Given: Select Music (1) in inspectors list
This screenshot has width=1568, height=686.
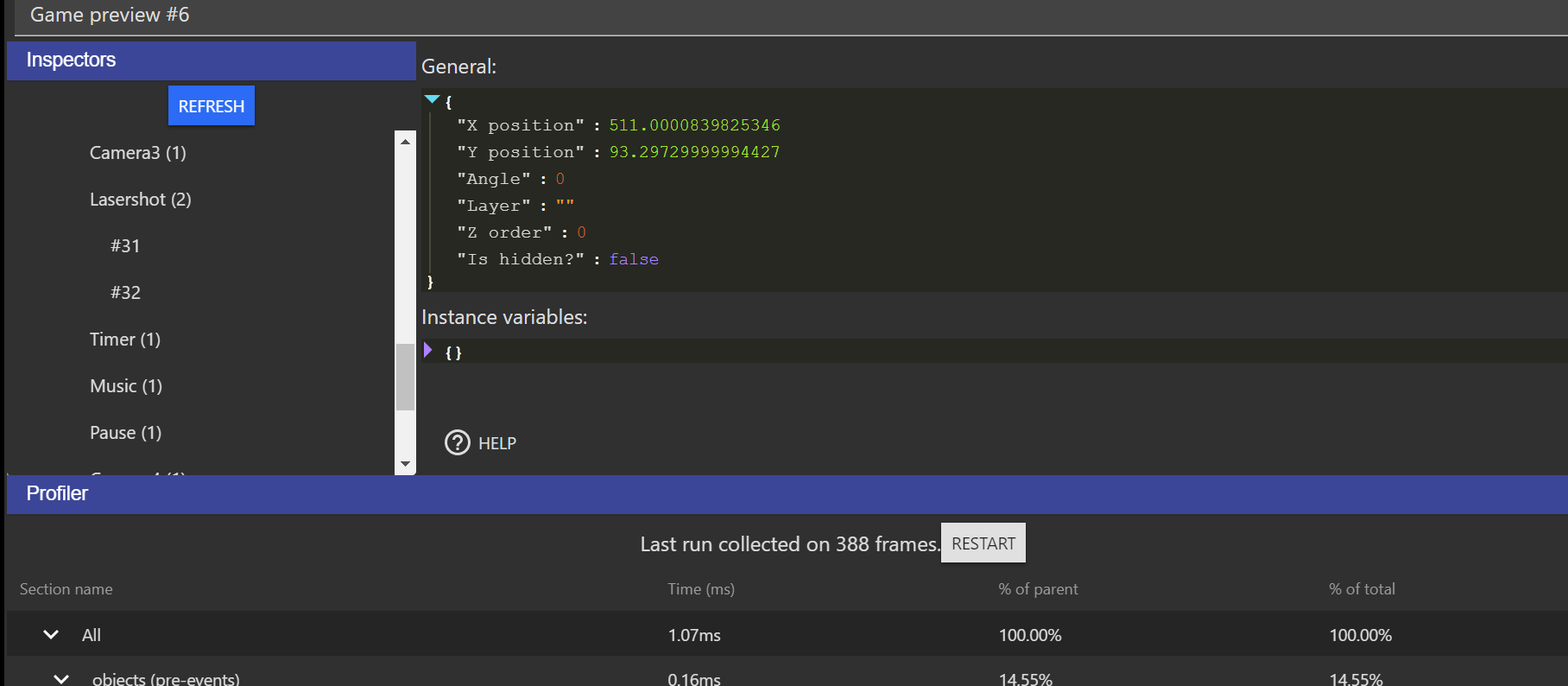Looking at the screenshot, I should click(126, 386).
